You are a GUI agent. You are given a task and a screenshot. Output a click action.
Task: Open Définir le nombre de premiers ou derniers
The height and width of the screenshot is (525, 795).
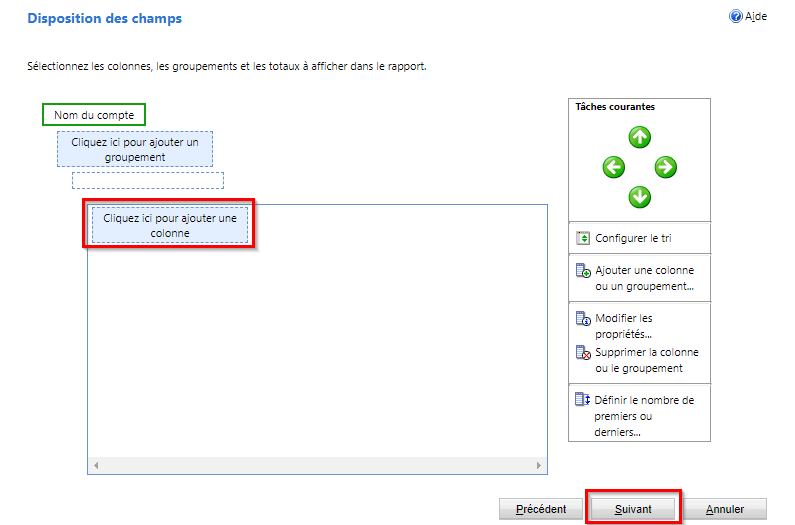pyautogui.click(x=644, y=416)
